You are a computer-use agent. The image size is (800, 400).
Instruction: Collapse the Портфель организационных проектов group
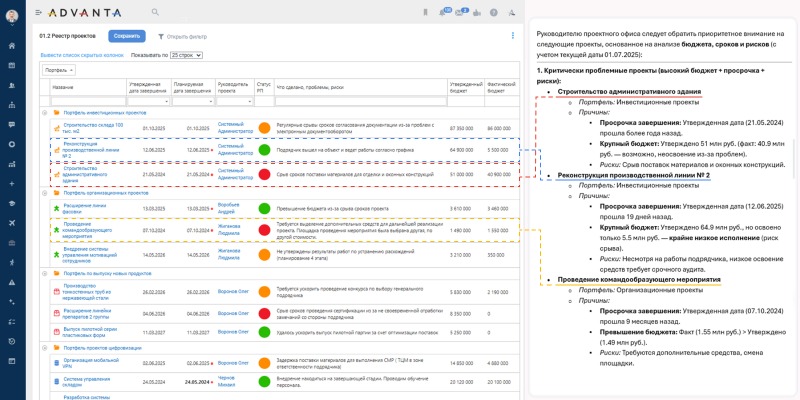[x=44, y=194]
